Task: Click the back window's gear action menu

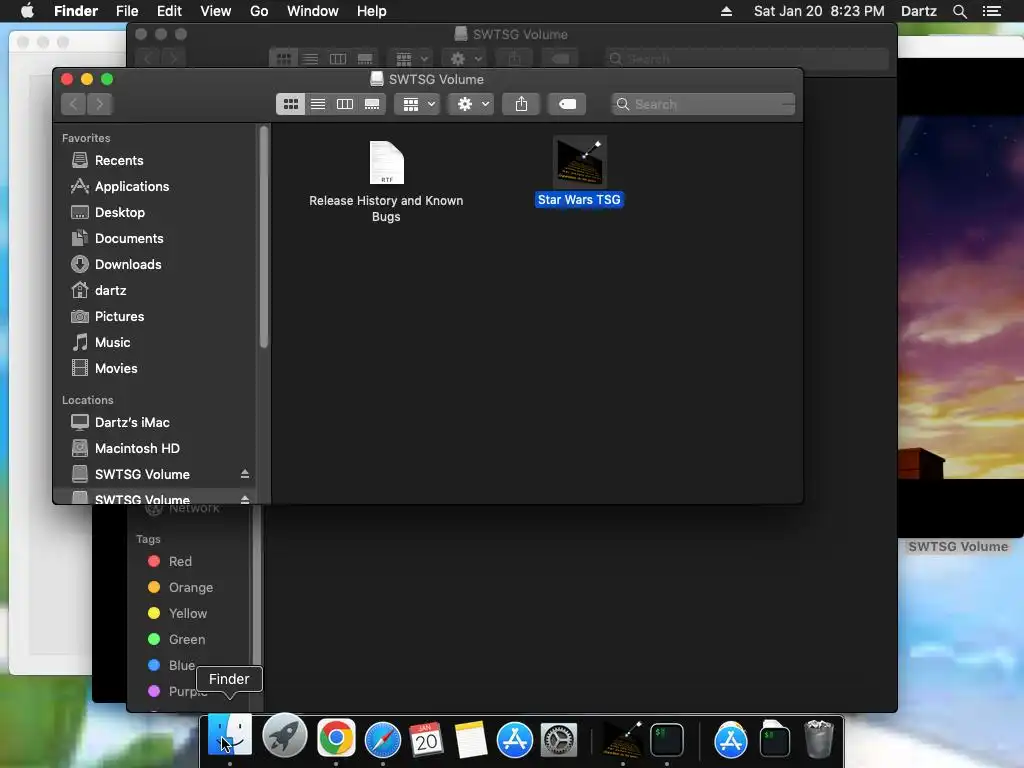Action: point(466,59)
